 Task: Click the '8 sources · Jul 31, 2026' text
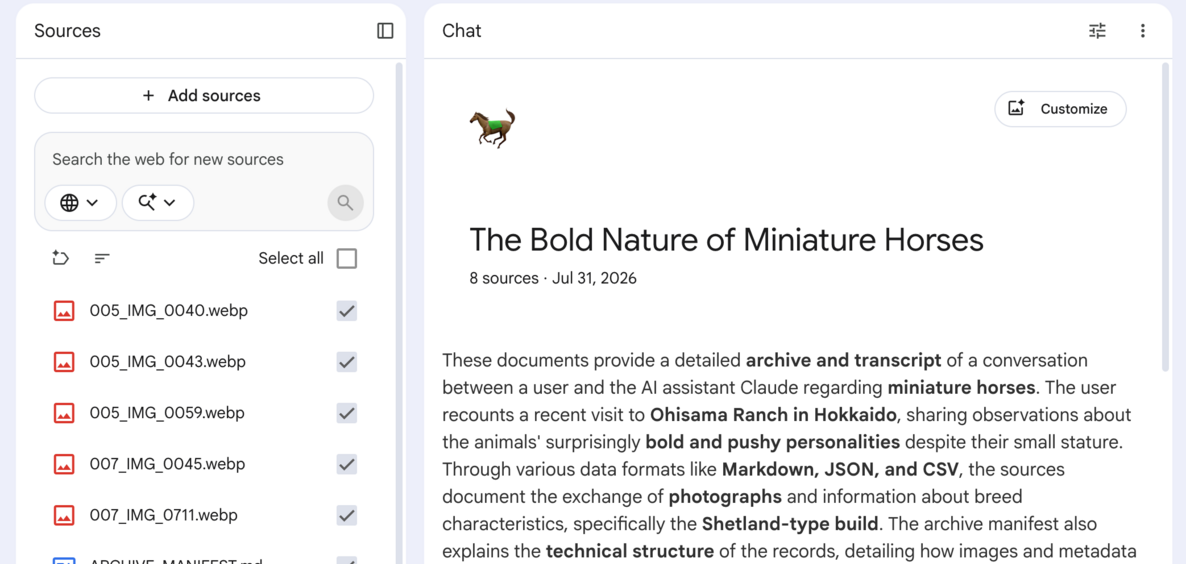tap(553, 278)
